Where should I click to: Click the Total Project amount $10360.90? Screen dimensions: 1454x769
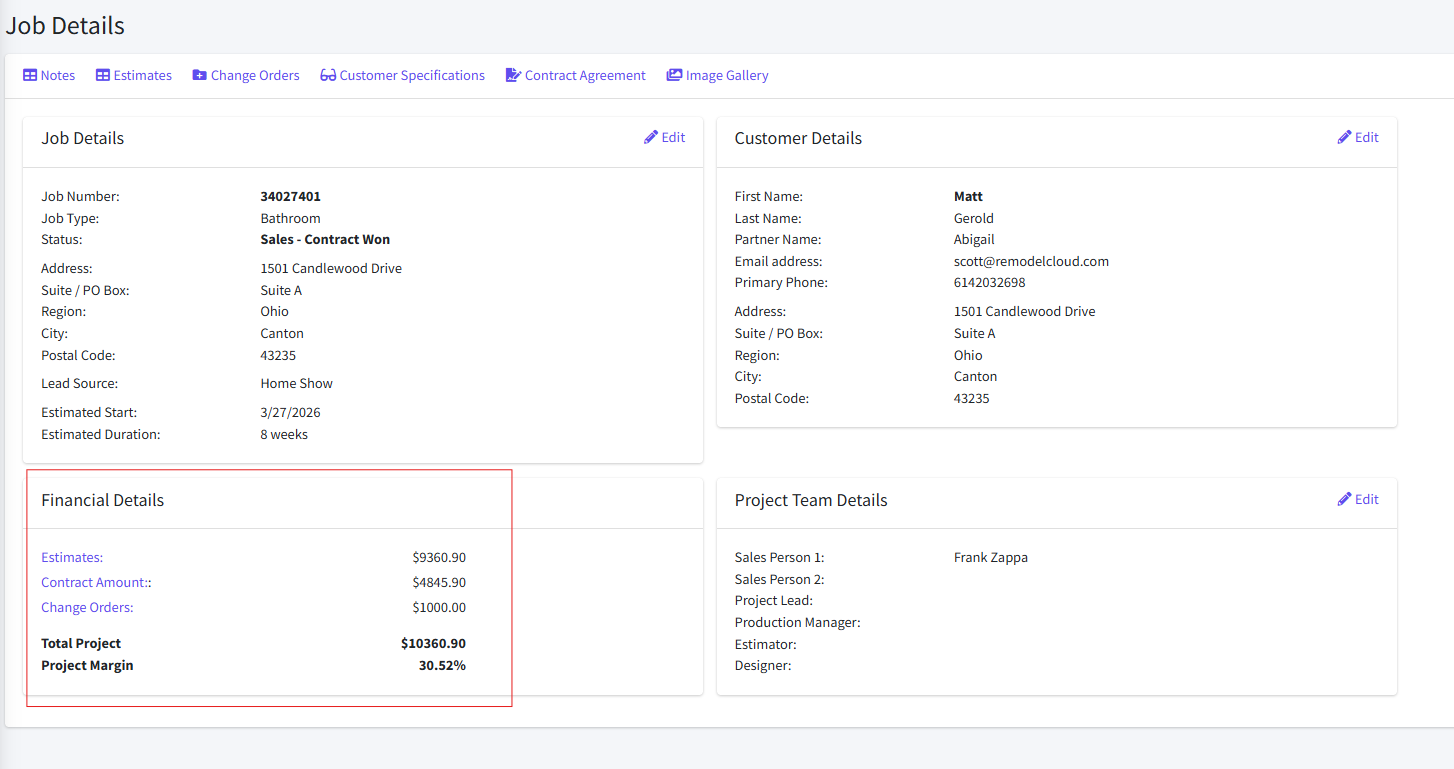tap(433, 644)
